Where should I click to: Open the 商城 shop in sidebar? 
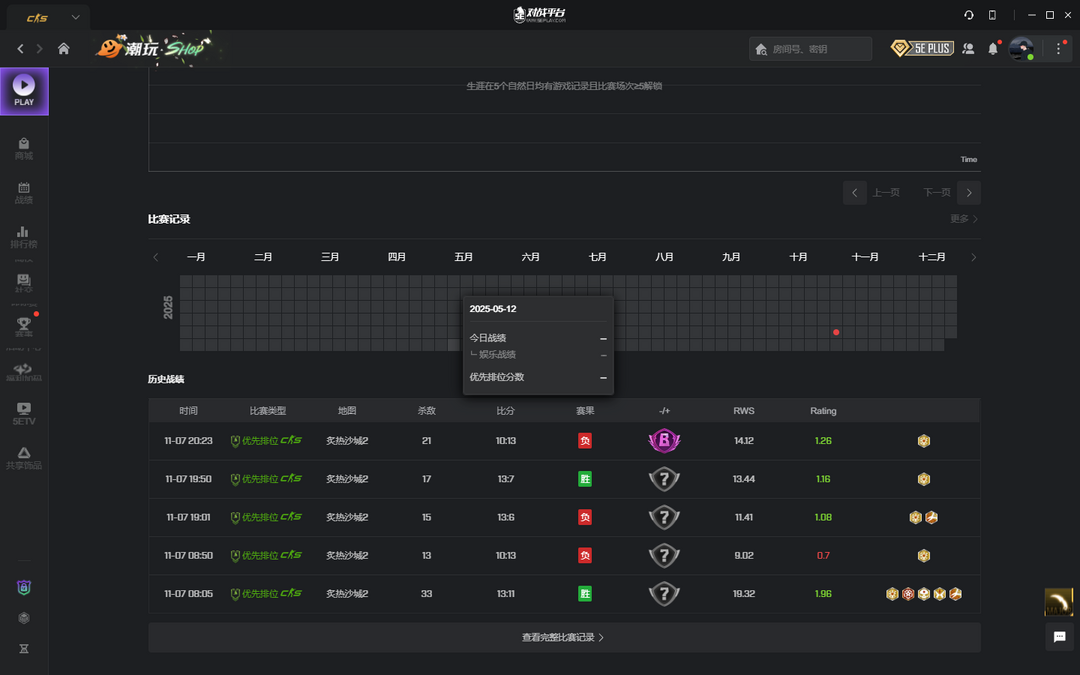[24, 148]
